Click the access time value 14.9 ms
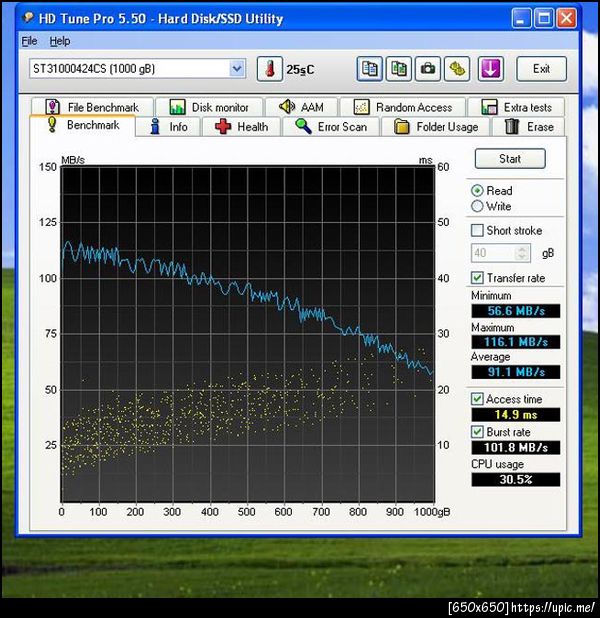The height and width of the screenshot is (618, 600). coord(516,415)
